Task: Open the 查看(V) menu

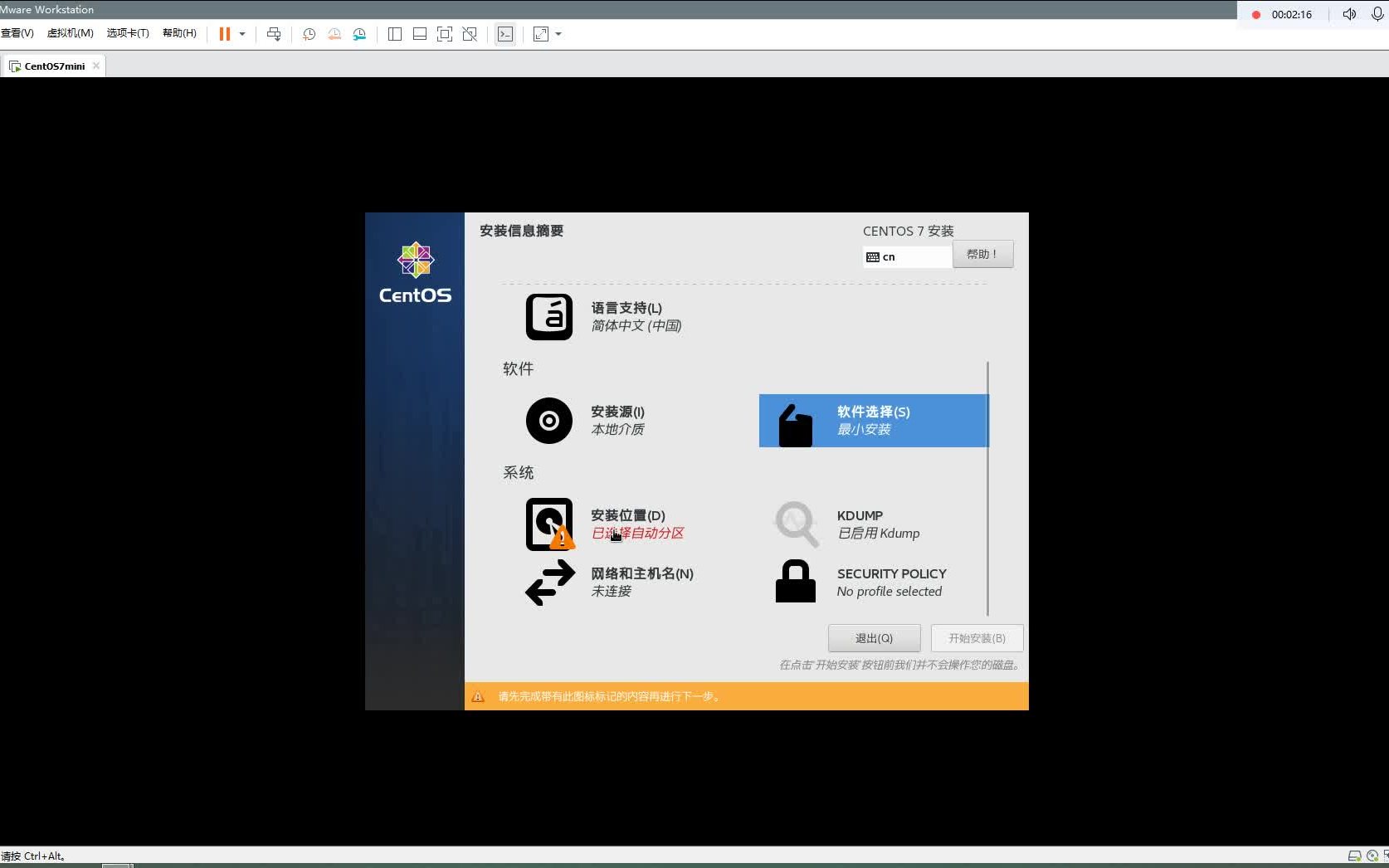Action: click(x=17, y=33)
